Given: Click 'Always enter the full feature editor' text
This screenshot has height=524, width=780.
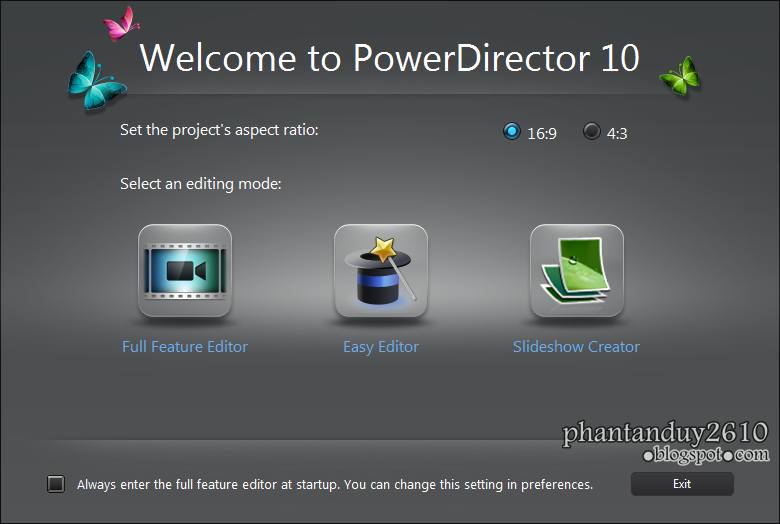Looking at the screenshot, I should pos(335,485).
